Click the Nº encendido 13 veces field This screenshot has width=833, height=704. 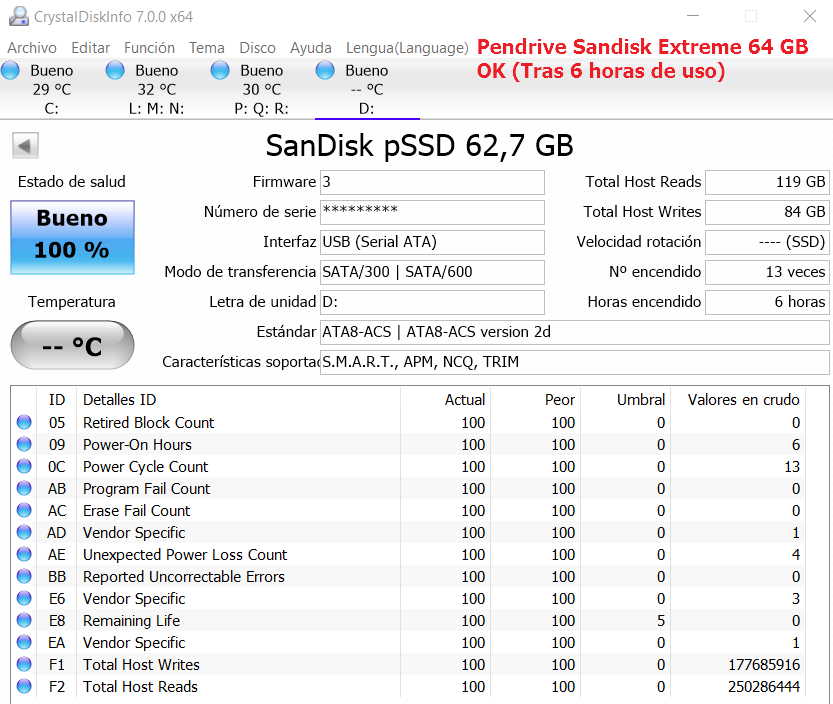point(767,272)
